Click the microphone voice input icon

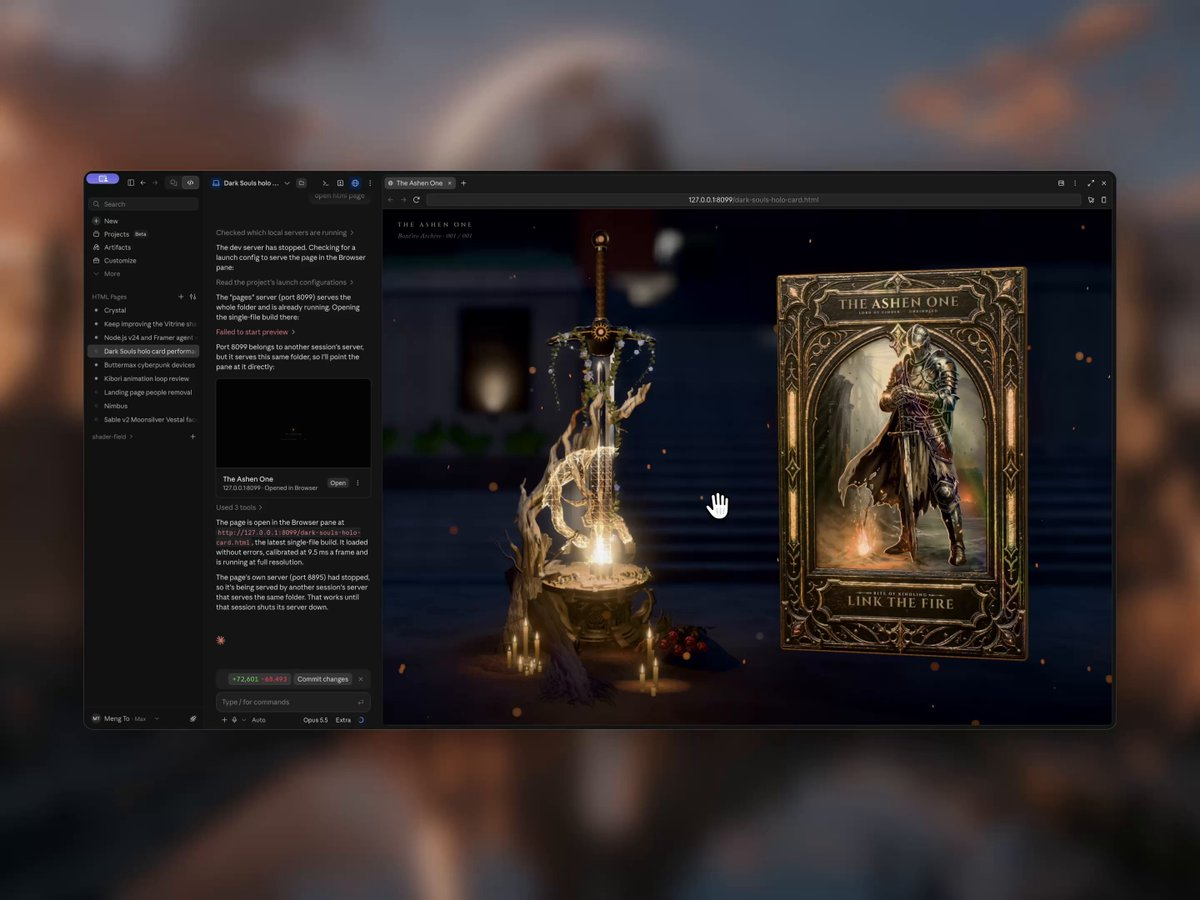(234, 720)
